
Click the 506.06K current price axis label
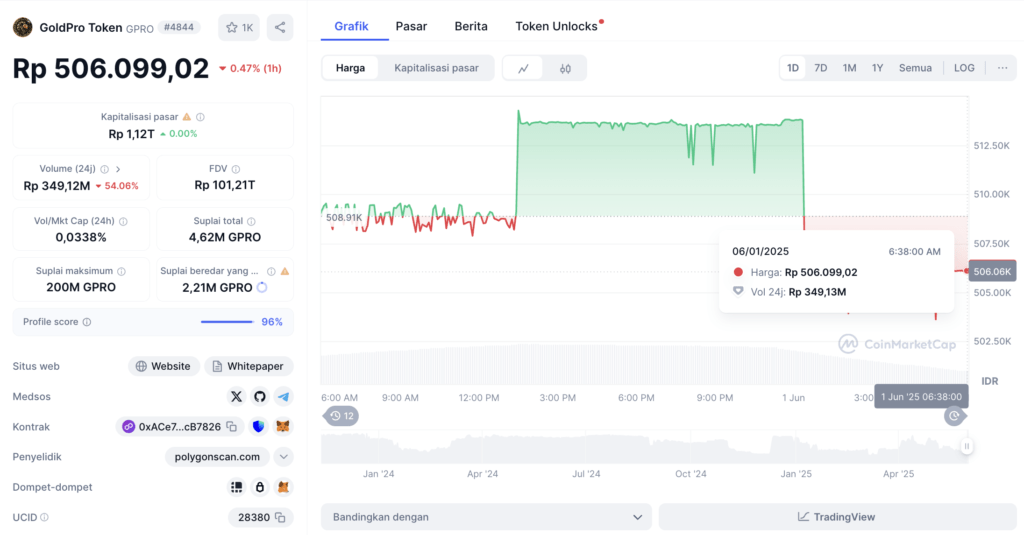coord(991,271)
